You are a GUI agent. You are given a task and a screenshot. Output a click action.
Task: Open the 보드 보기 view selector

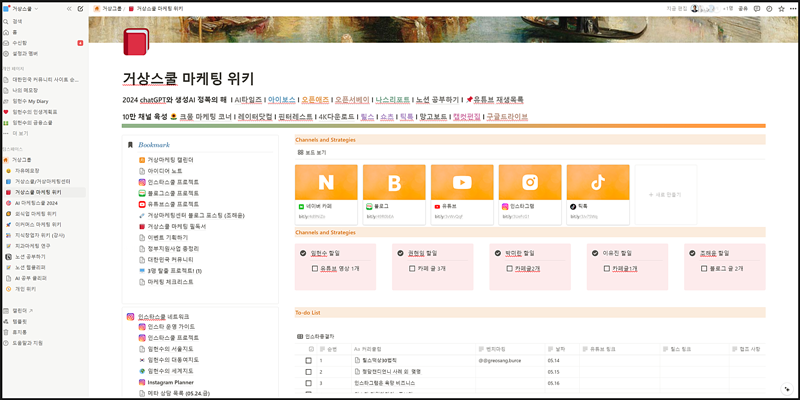(312, 153)
